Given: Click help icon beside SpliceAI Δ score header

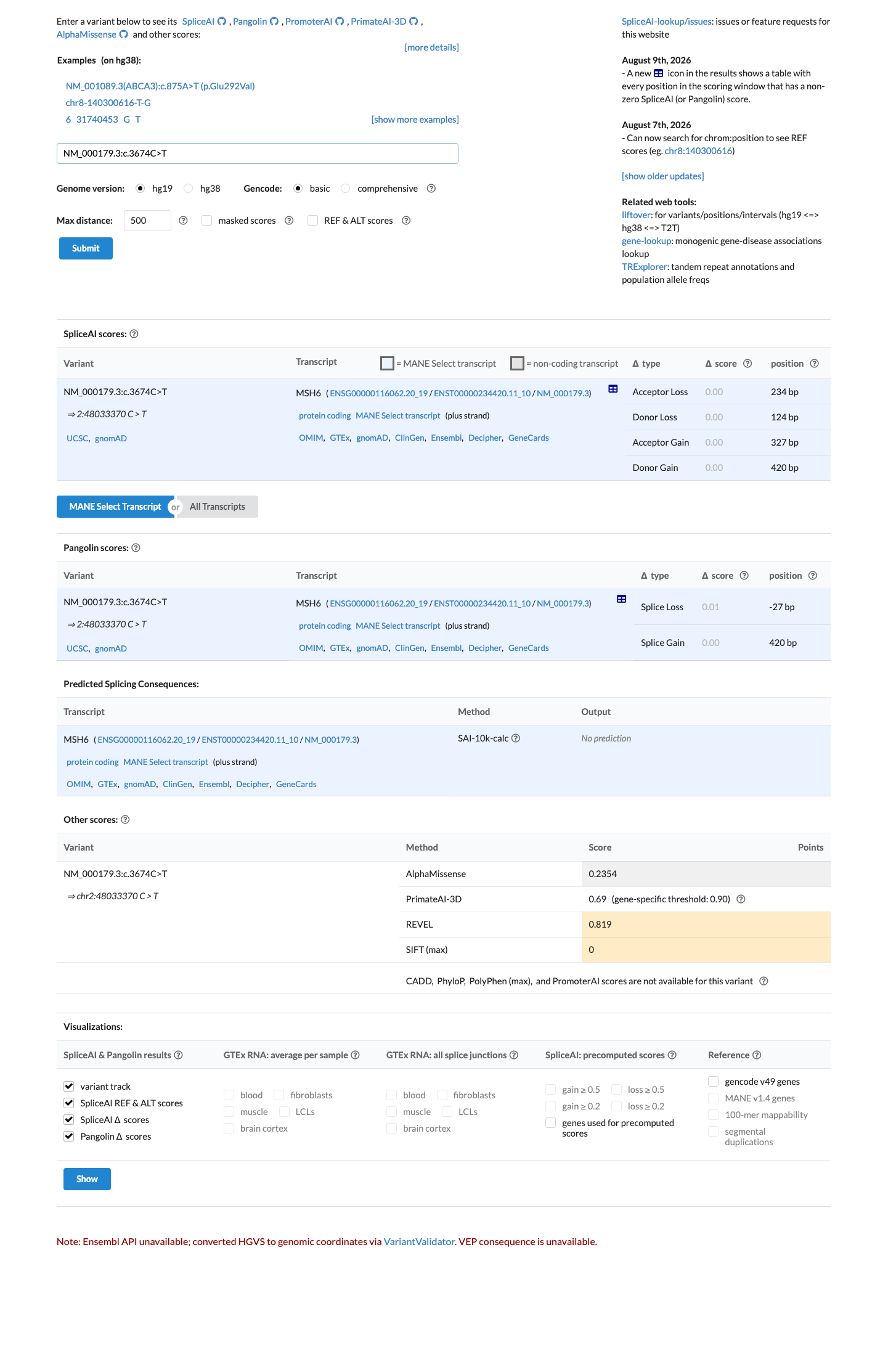Looking at the screenshot, I should (x=747, y=364).
